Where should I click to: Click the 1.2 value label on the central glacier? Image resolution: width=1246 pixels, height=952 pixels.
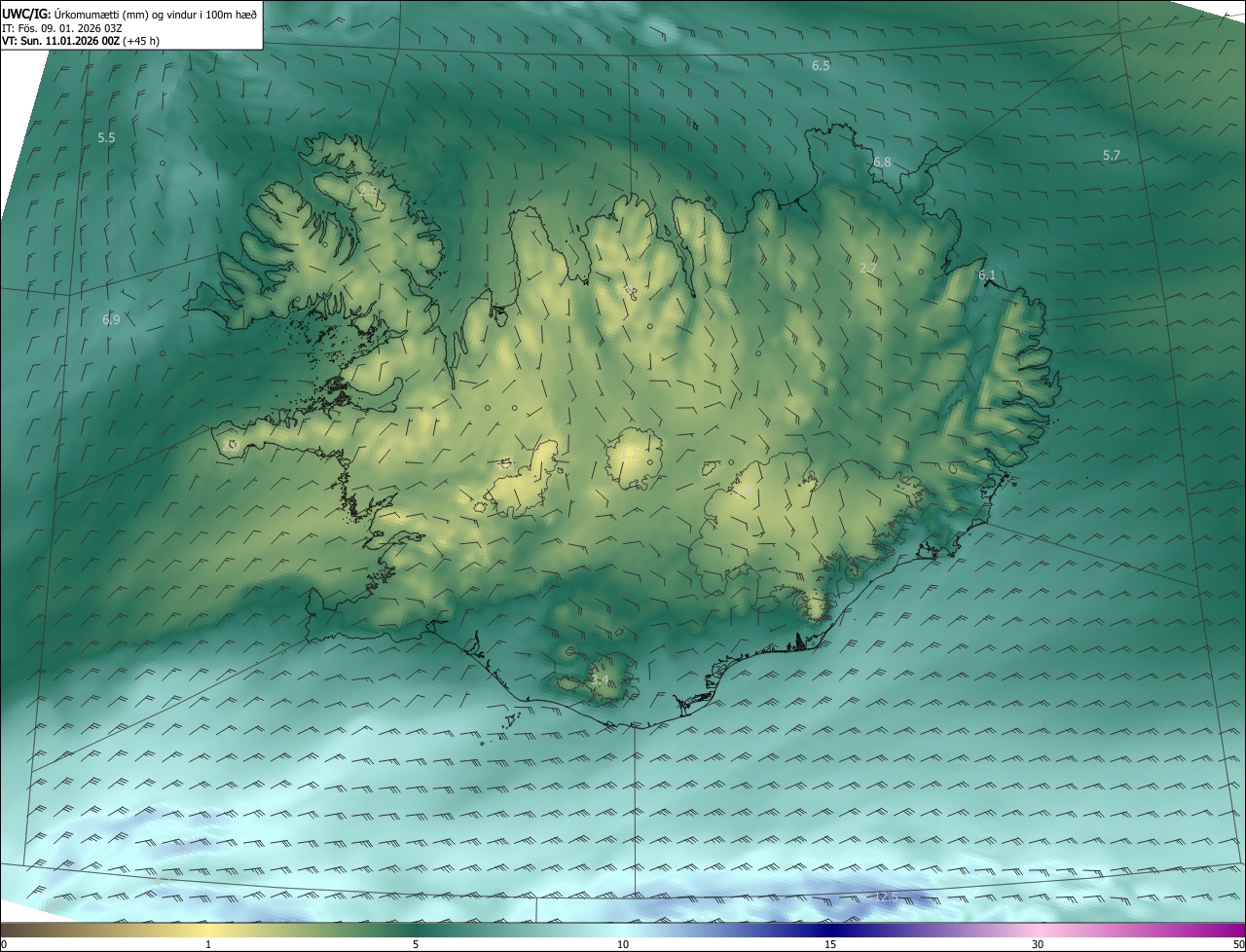(630, 454)
